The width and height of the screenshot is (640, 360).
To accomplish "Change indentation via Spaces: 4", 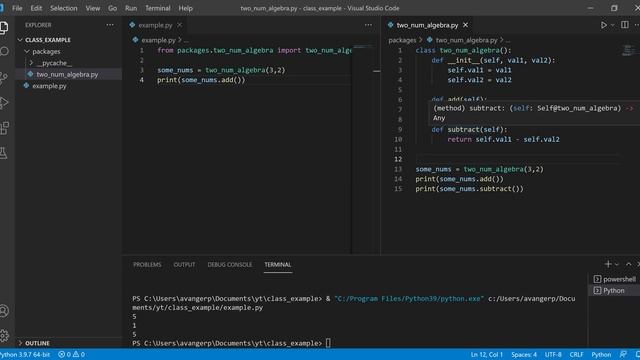I will pyautogui.click(x=524, y=354).
